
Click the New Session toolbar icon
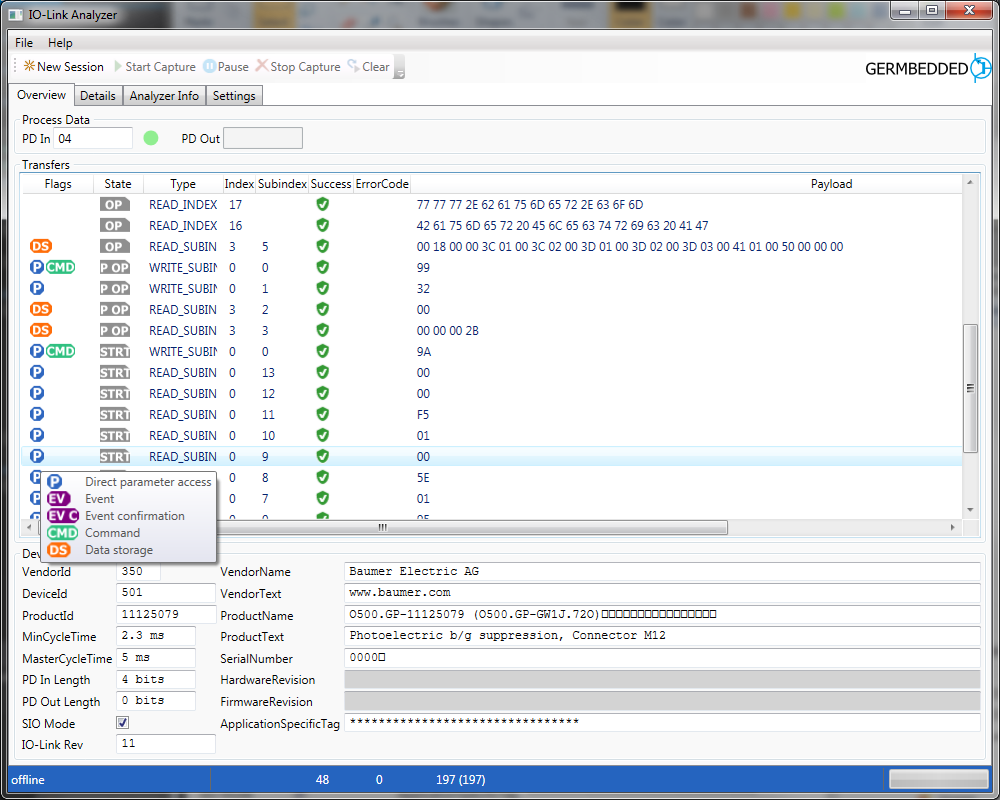[30, 67]
